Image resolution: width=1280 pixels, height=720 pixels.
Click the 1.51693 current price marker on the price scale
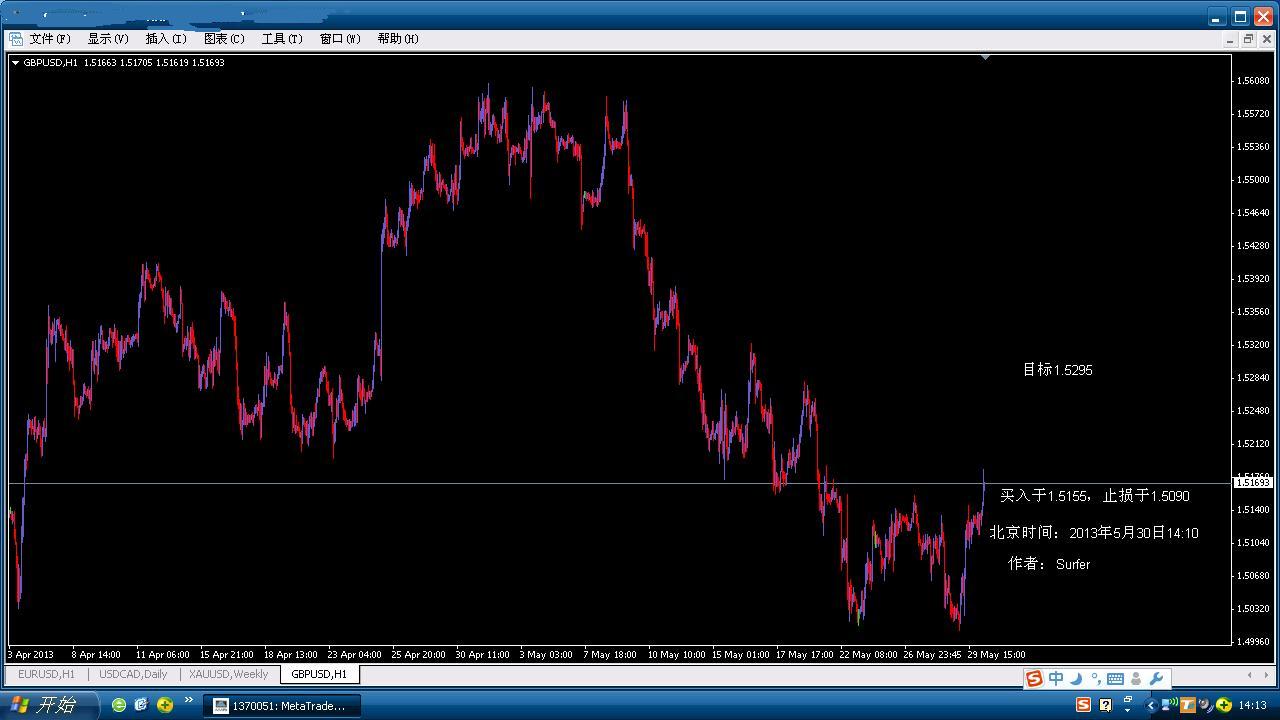point(1253,483)
